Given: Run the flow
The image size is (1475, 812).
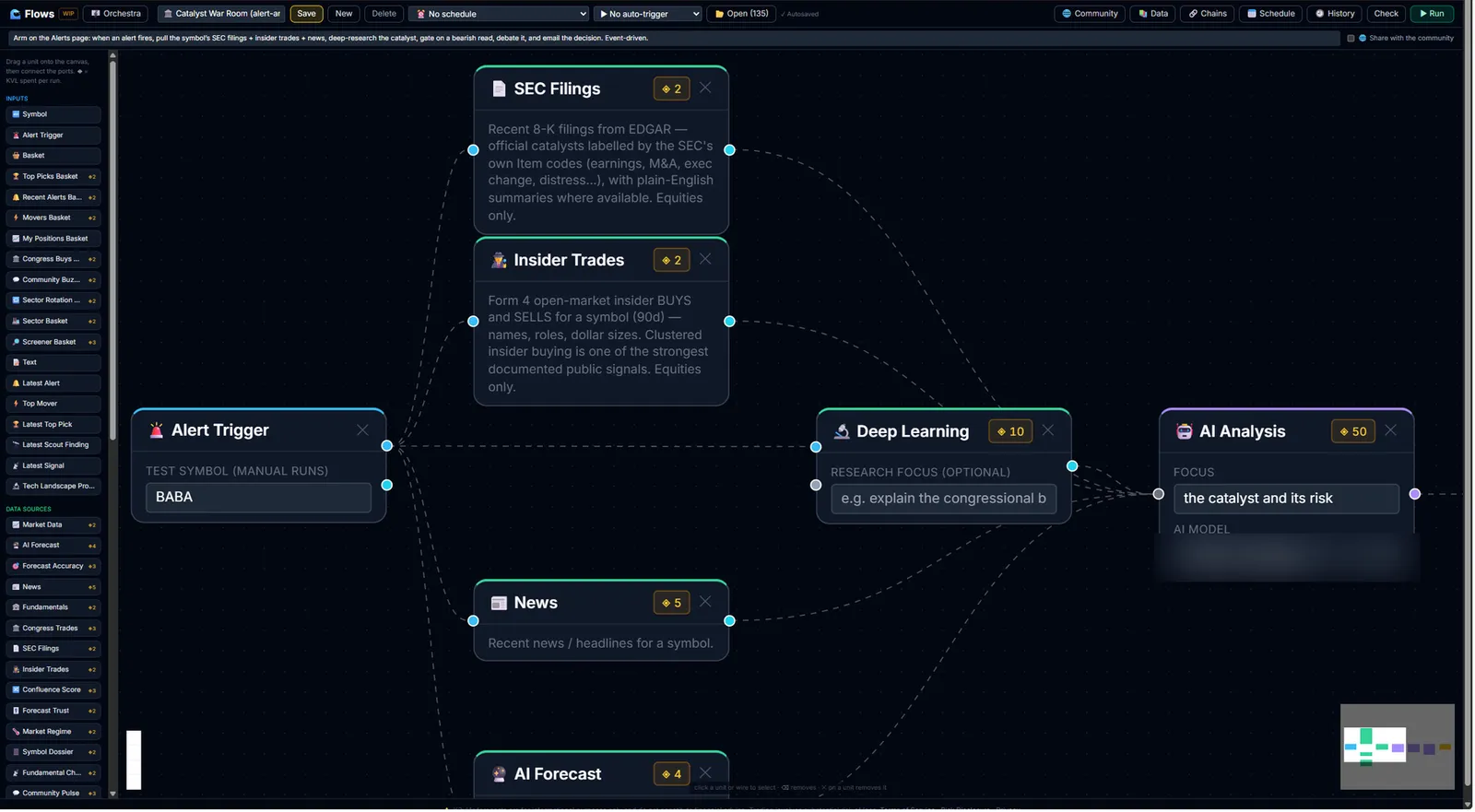Looking at the screenshot, I should point(1432,14).
